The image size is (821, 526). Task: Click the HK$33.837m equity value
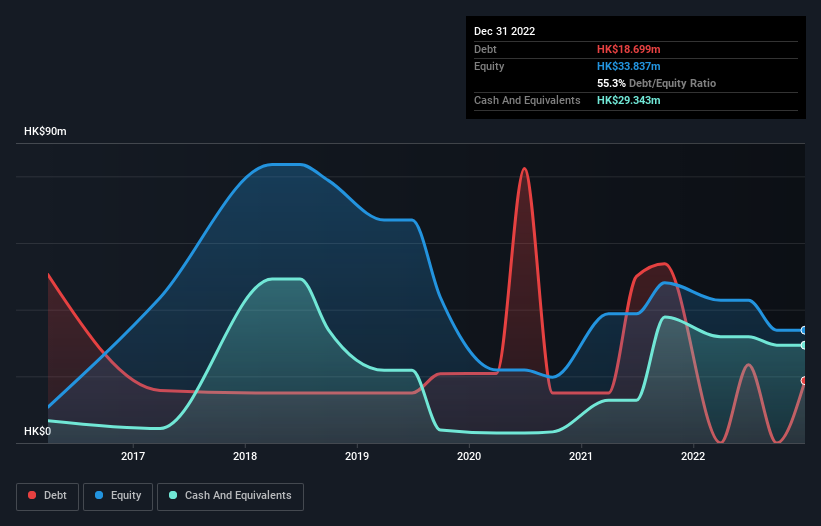(x=628, y=66)
